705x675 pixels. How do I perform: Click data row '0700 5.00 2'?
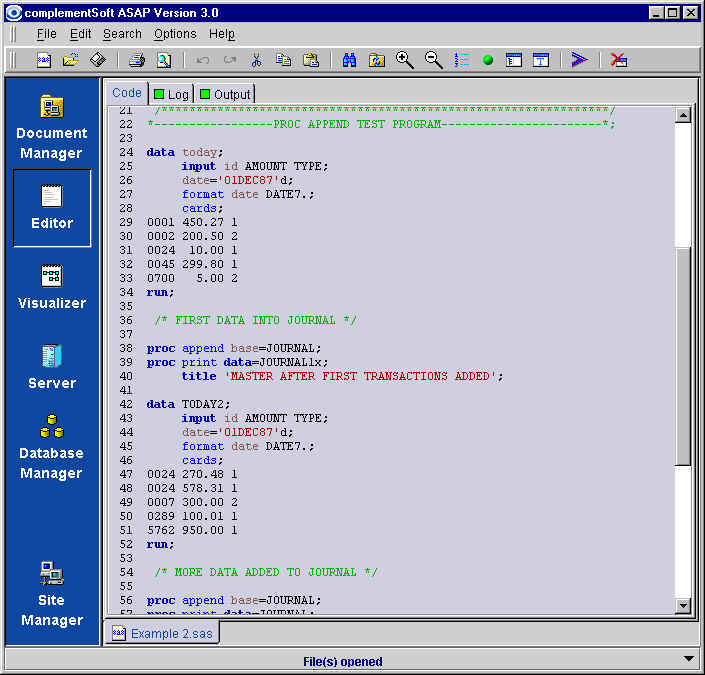(192, 278)
